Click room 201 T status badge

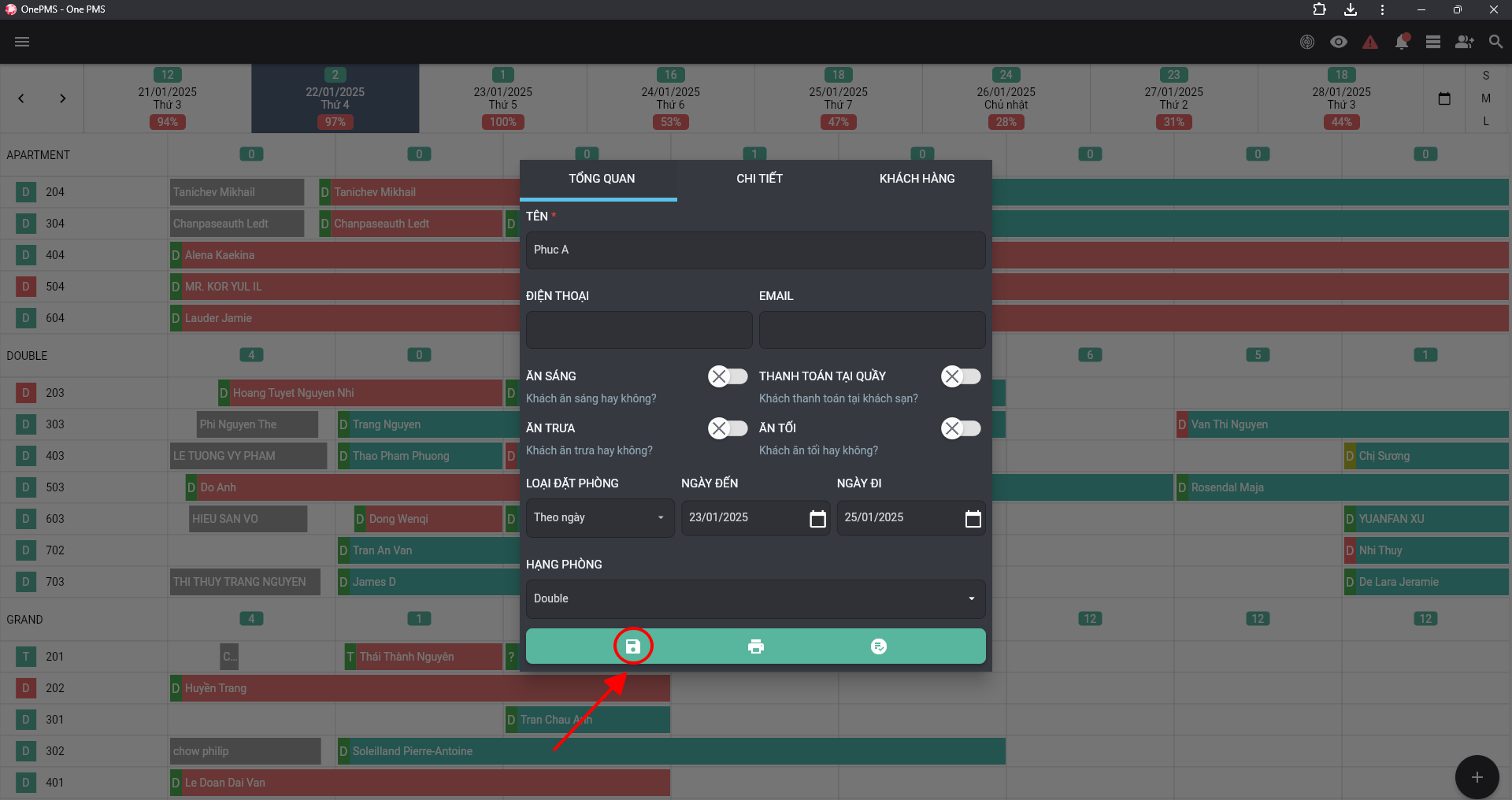pyautogui.click(x=26, y=657)
